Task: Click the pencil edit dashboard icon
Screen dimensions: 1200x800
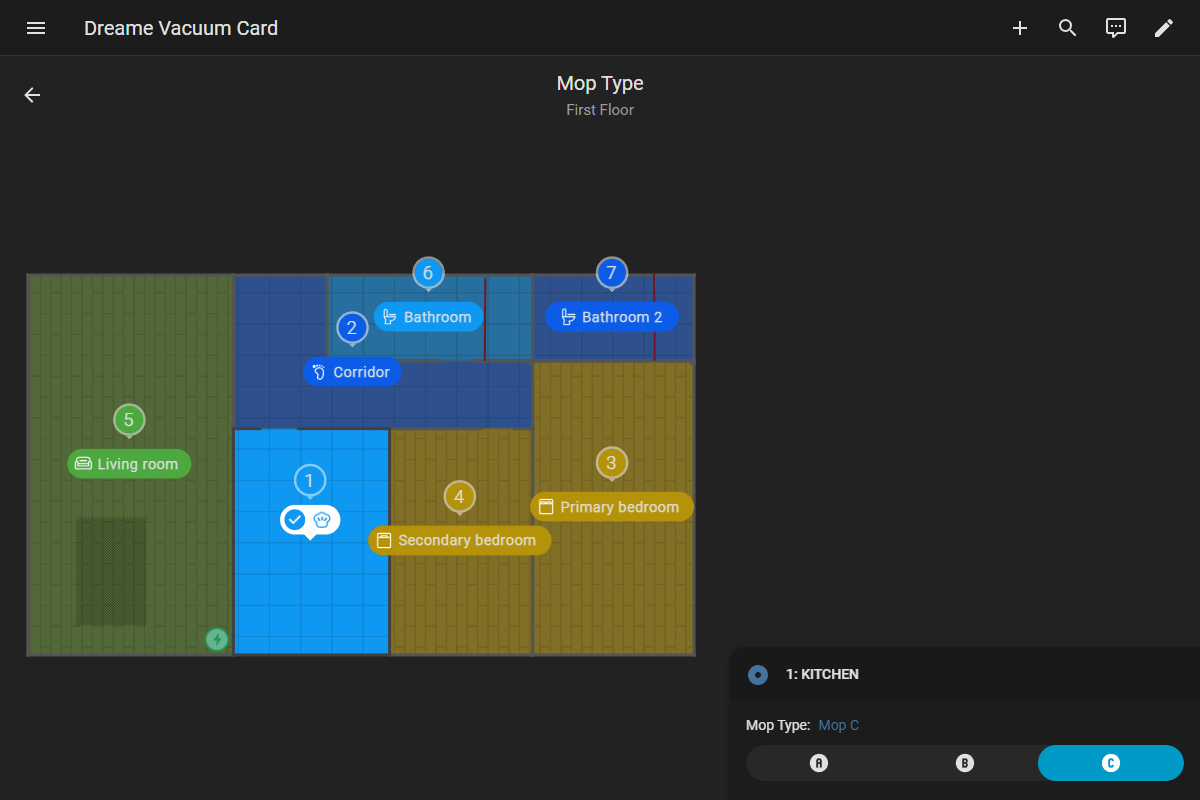Action: point(1164,28)
